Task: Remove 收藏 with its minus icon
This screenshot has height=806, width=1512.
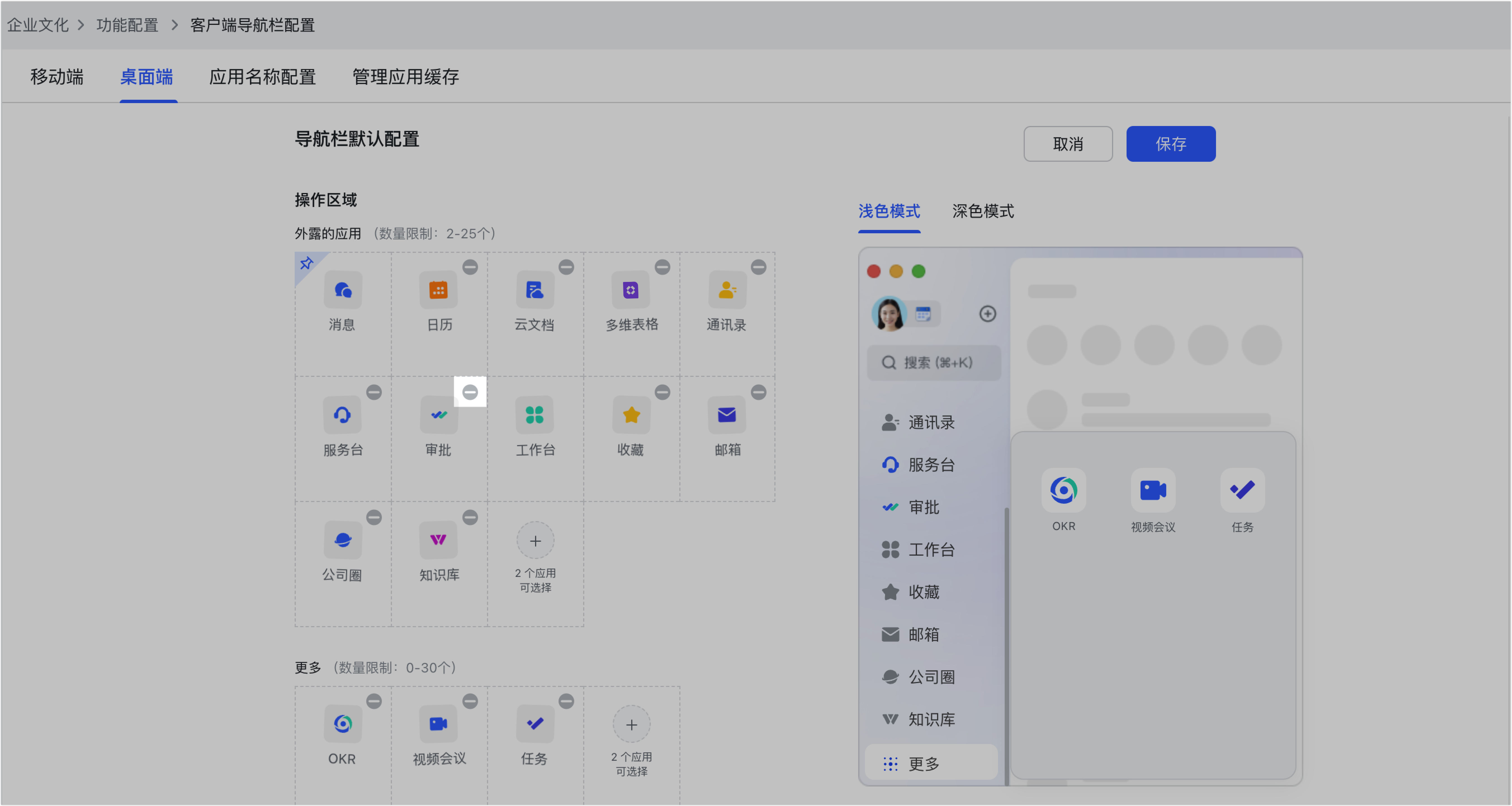Action: [663, 392]
